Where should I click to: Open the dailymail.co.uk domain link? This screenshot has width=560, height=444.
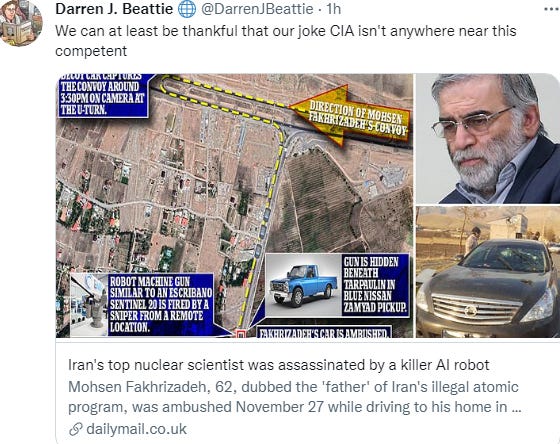coord(136,429)
